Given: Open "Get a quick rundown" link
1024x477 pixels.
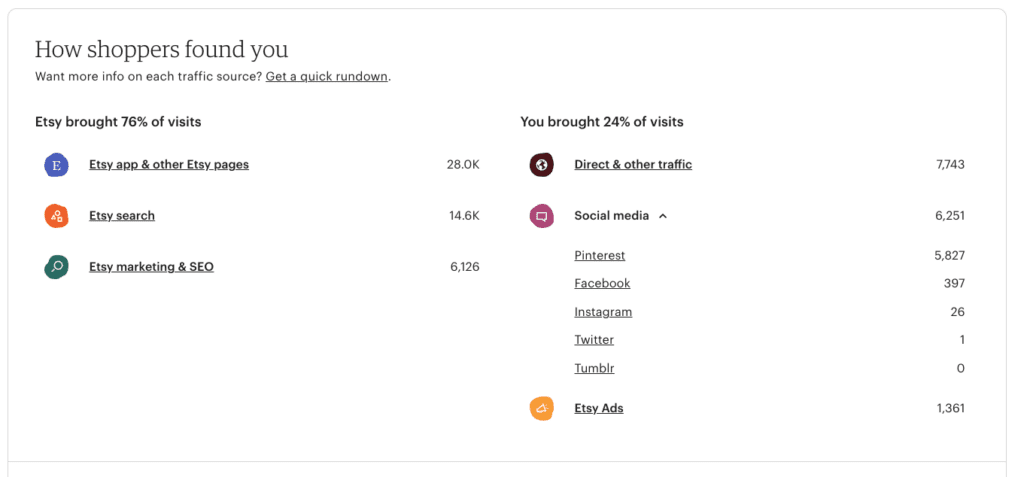Looking at the screenshot, I should (326, 77).
